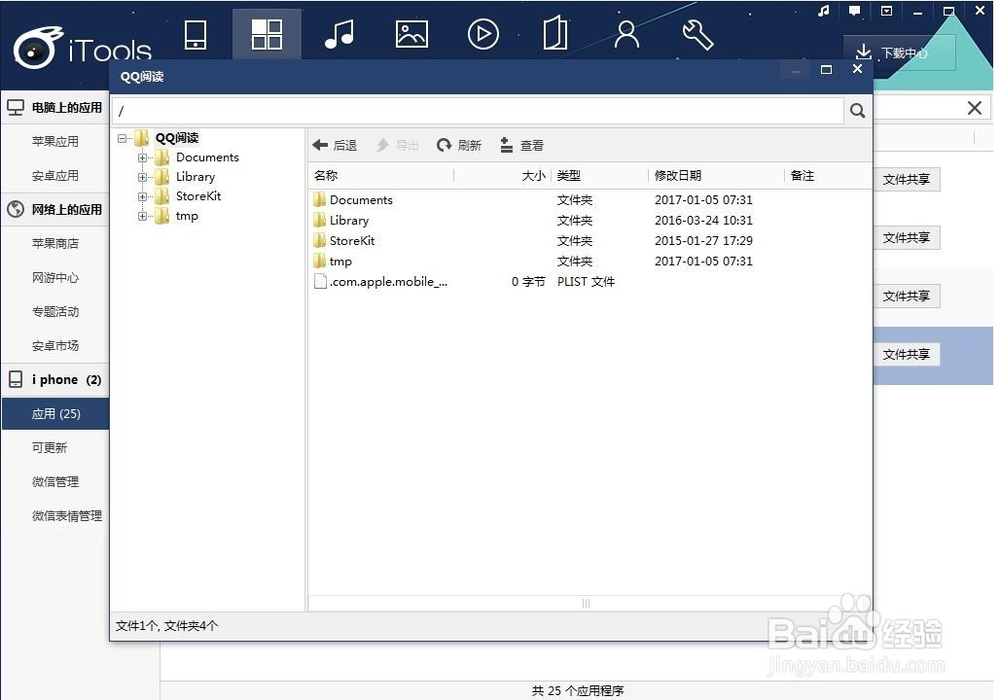Image resolution: width=1000 pixels, height=700 pixels.
Task: Maximize the QQ阅读 window
Action: (x=826, y=69)
